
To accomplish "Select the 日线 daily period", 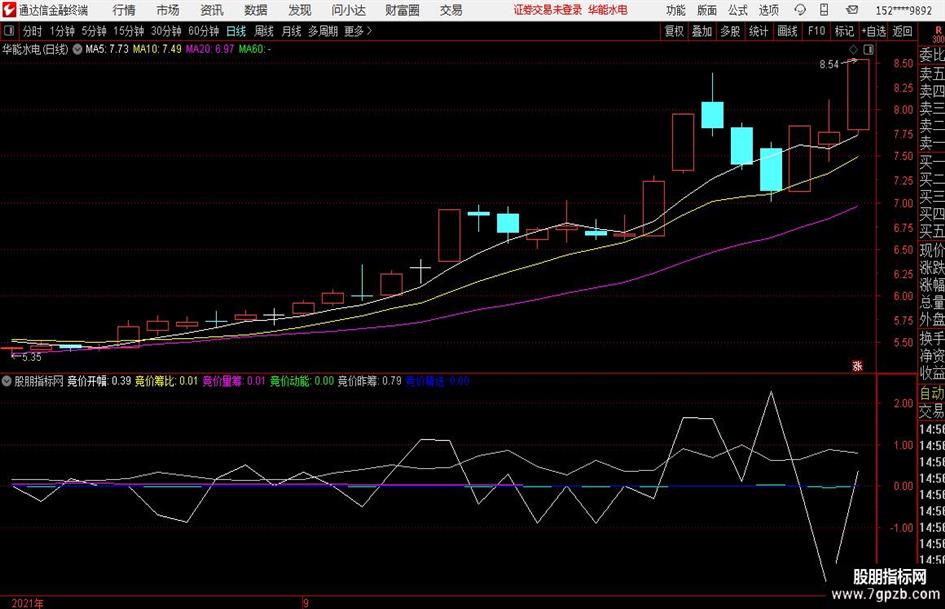I will [236, 31].
